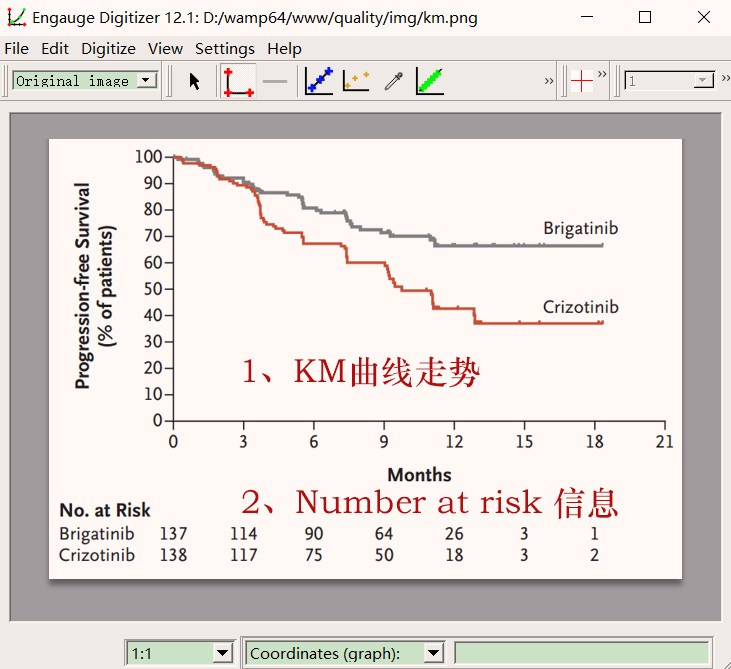Image resolution: width=731 pixels, height=669 pixels.
Task: Expand overflow chevron at toolbar far right
Action: [725, 78]
